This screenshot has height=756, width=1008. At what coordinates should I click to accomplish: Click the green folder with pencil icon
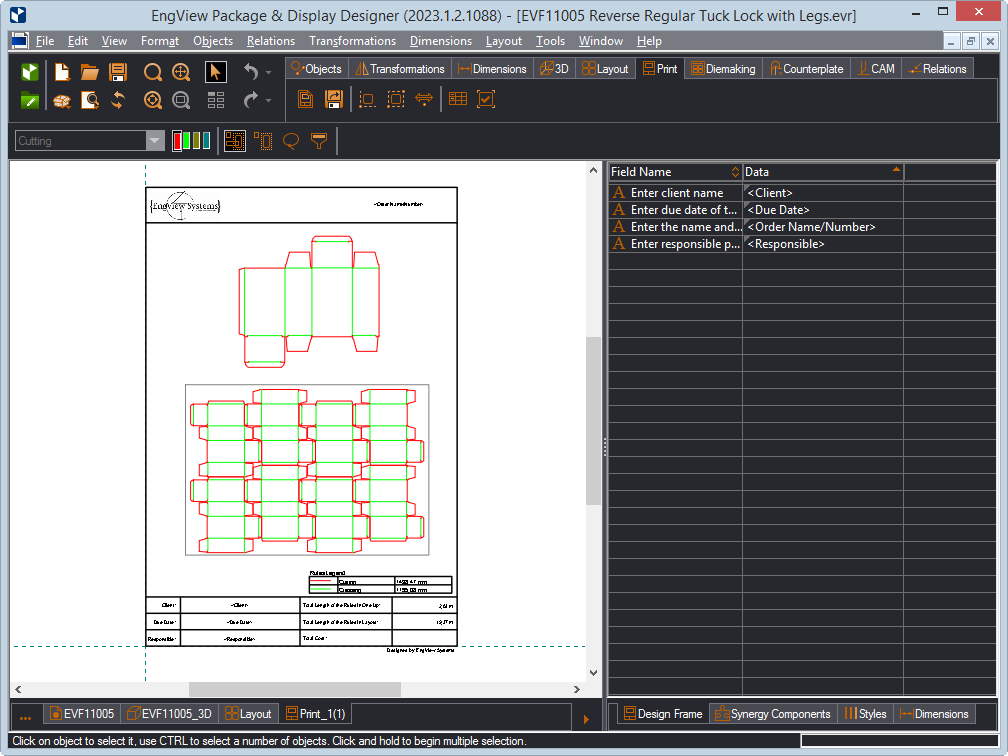coord(30,100)
